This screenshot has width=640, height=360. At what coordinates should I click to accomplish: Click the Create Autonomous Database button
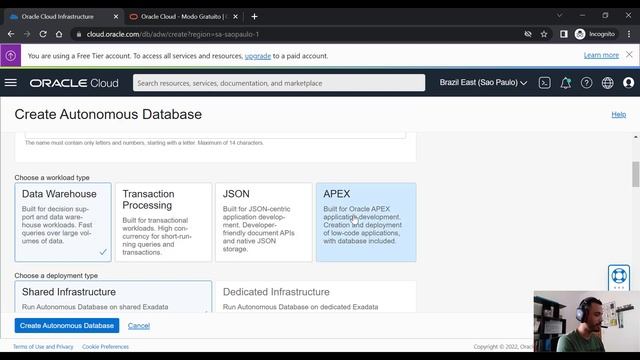point(67,325)
